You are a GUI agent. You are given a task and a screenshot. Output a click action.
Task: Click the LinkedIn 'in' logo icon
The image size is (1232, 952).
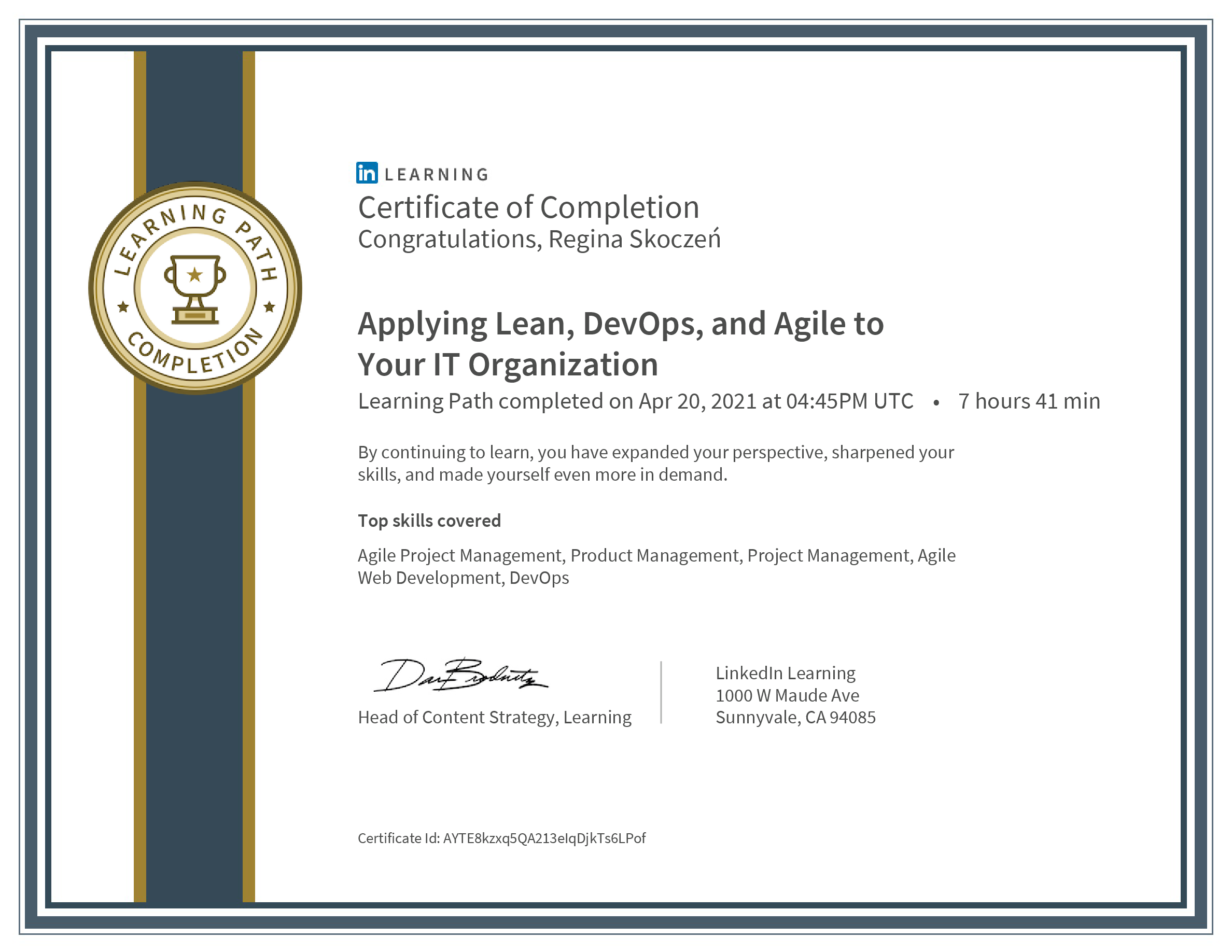[x=367, y=173]
